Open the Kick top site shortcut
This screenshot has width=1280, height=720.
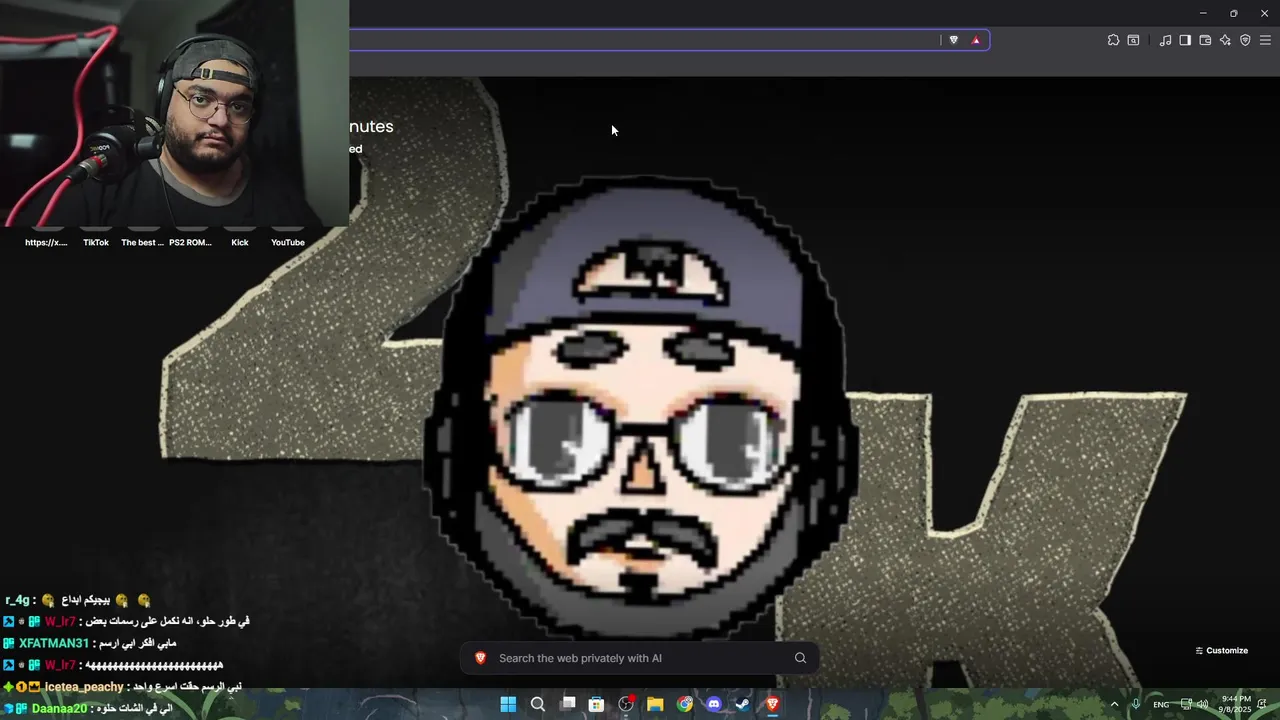coord(240,242)
